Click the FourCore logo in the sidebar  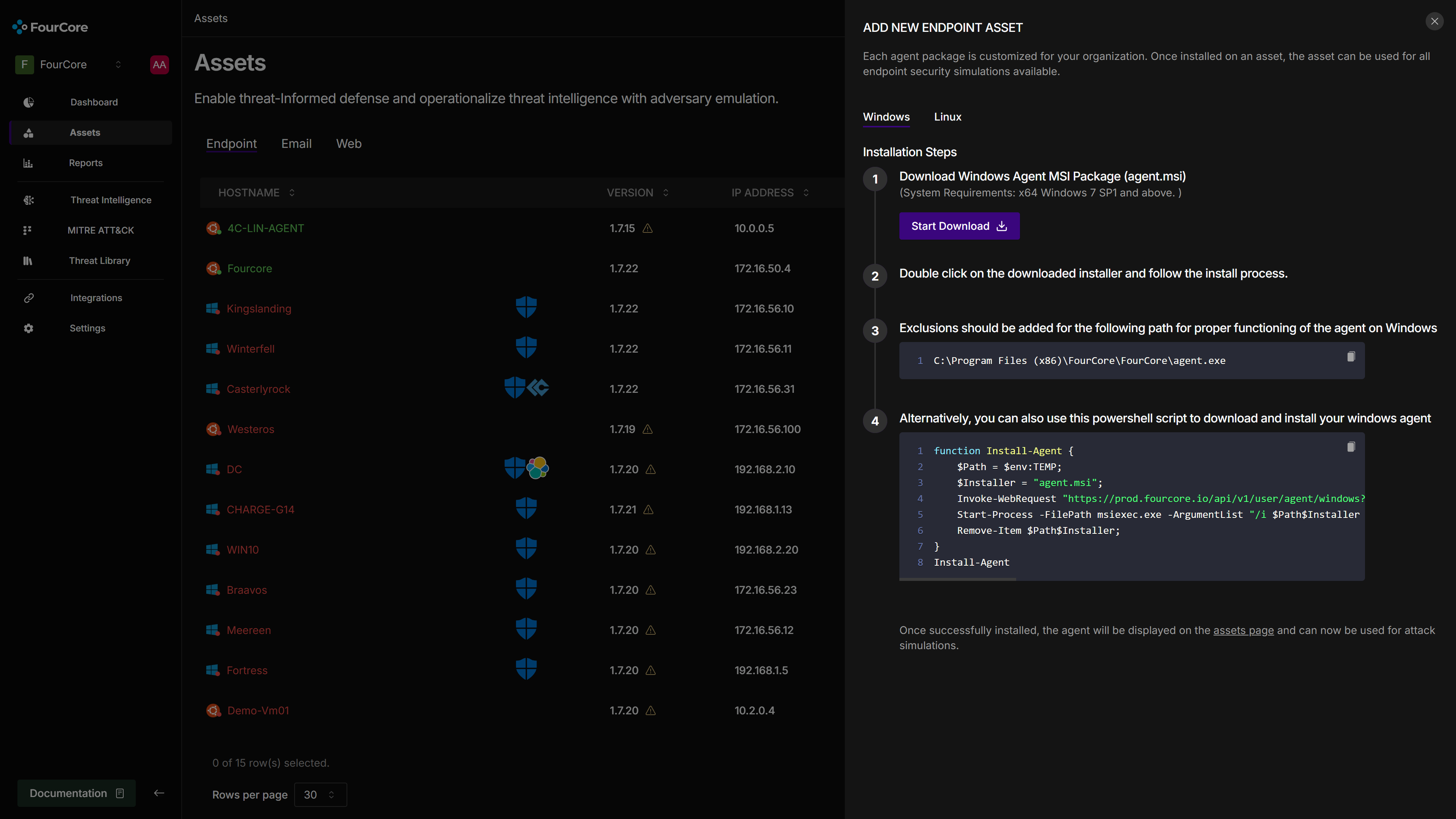50,27
